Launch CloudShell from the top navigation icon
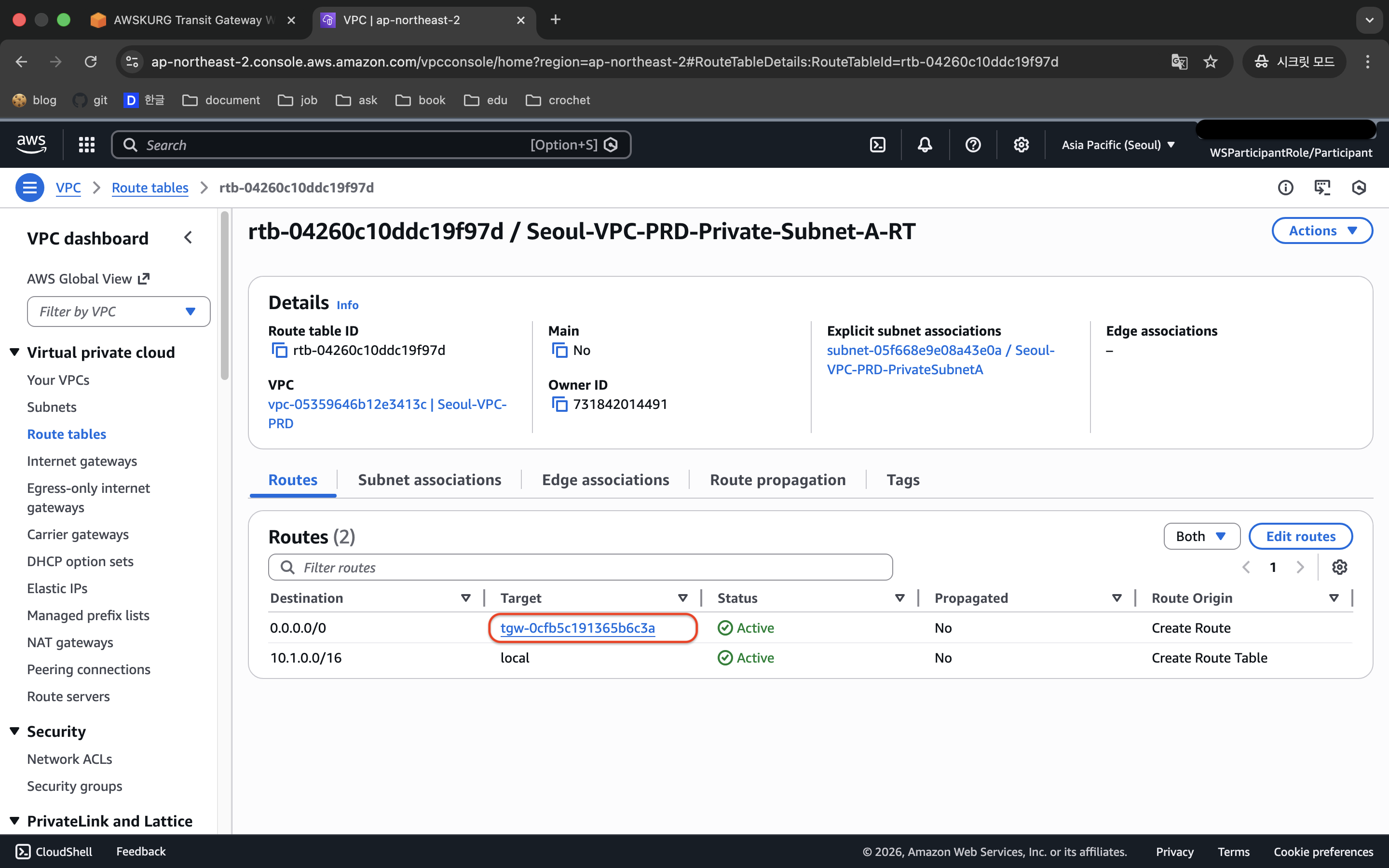 878,145
